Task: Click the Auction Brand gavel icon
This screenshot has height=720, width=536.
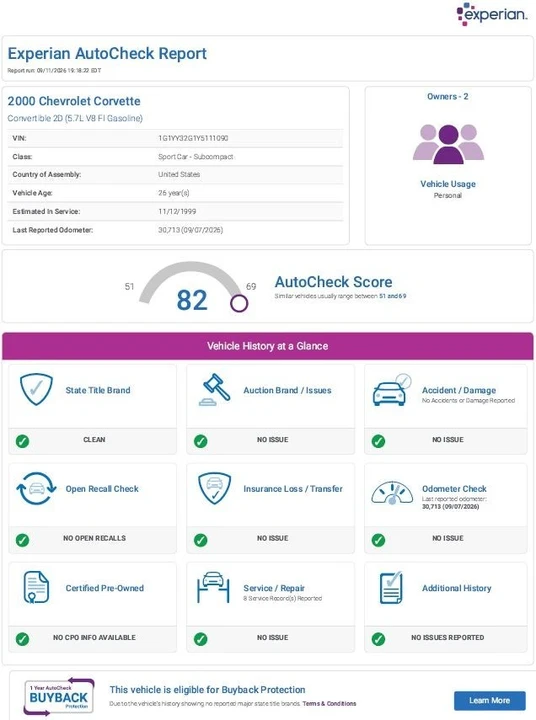Action: point(215,390)
